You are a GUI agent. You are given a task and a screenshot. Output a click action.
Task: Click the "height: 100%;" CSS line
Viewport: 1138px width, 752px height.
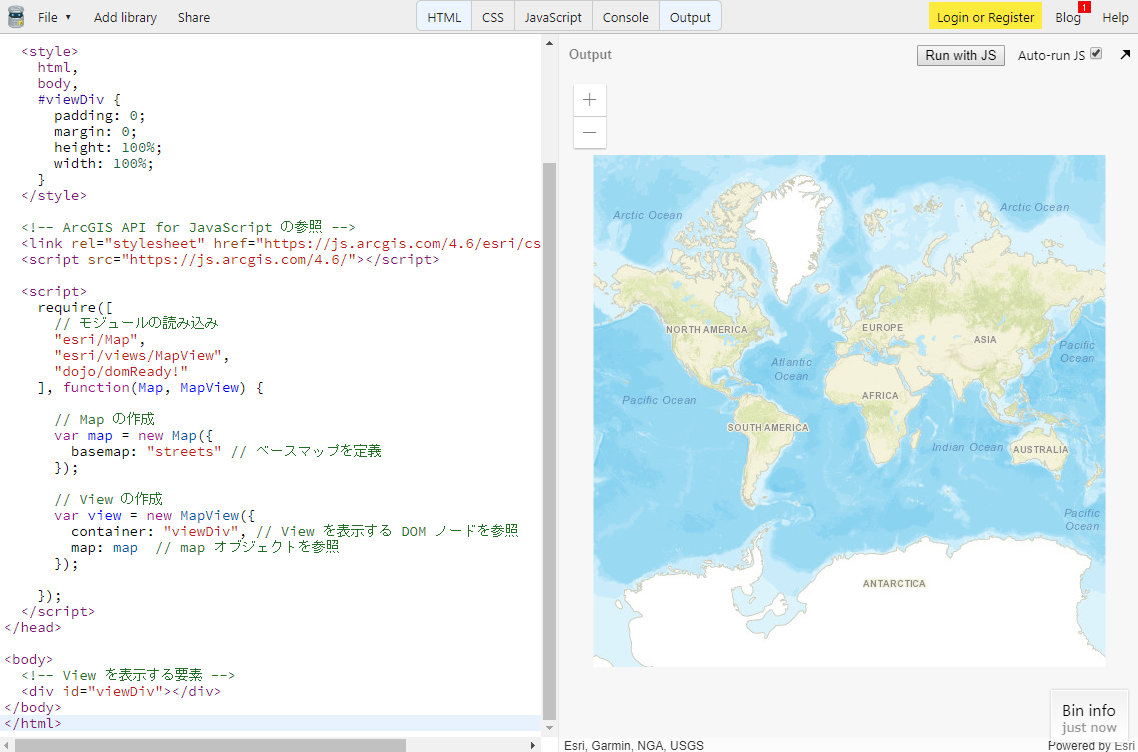(108, 148)
